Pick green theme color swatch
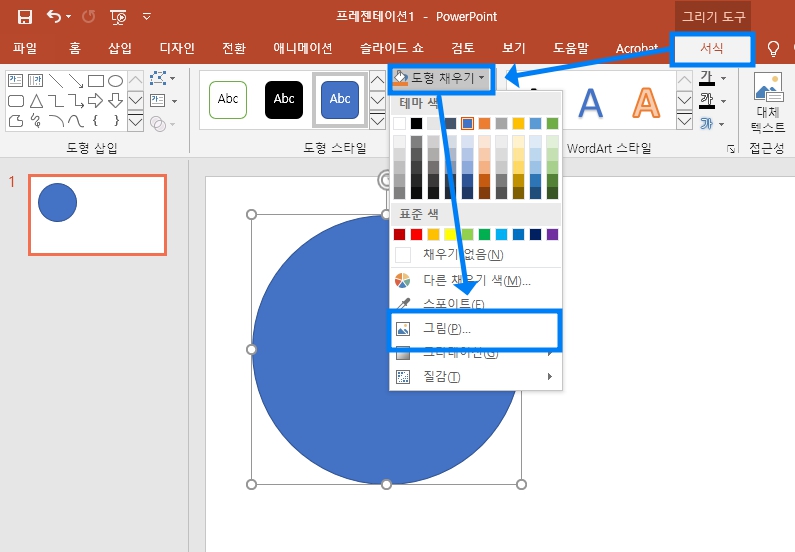 (553, 123)
